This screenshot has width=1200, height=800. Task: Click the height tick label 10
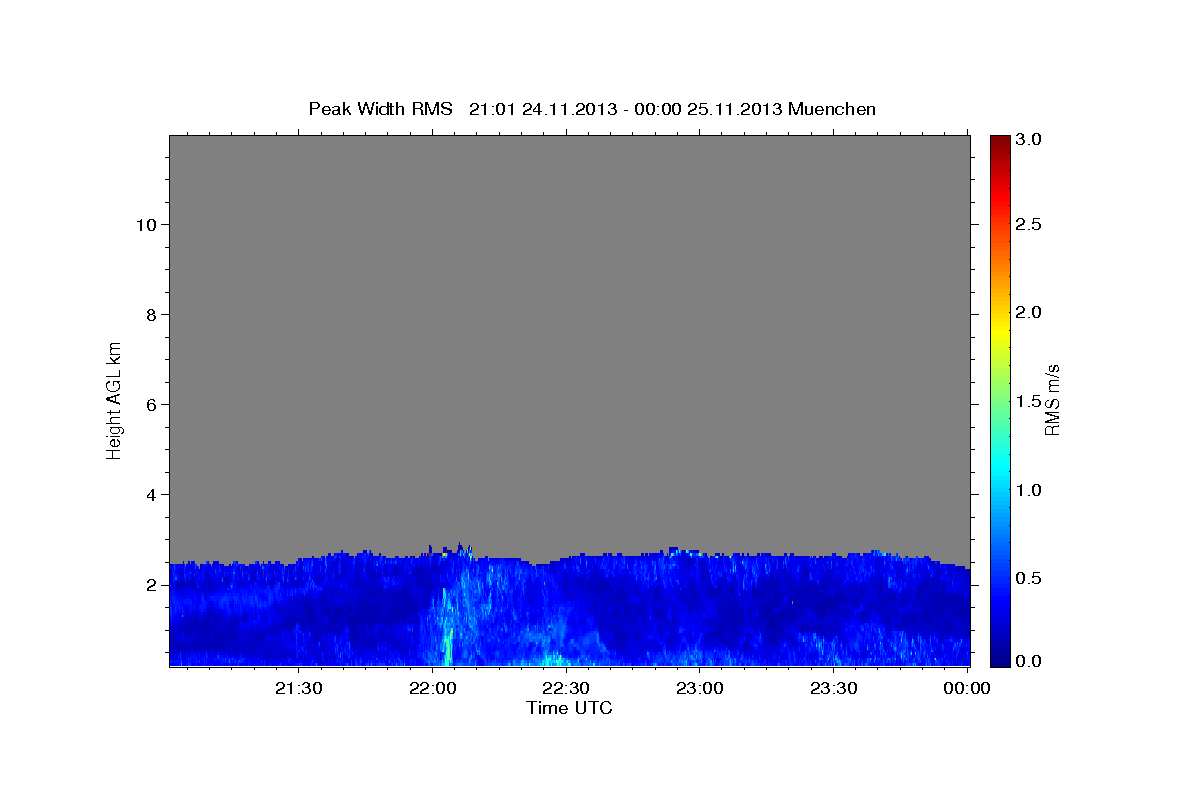pyautogui.click(x=145, y=225)
